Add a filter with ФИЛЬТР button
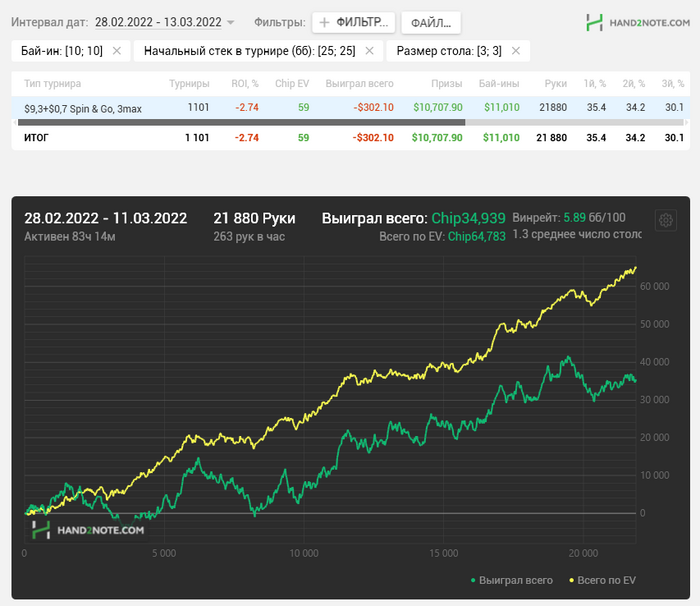Screen dimensions: 700x606 [354, 22]
